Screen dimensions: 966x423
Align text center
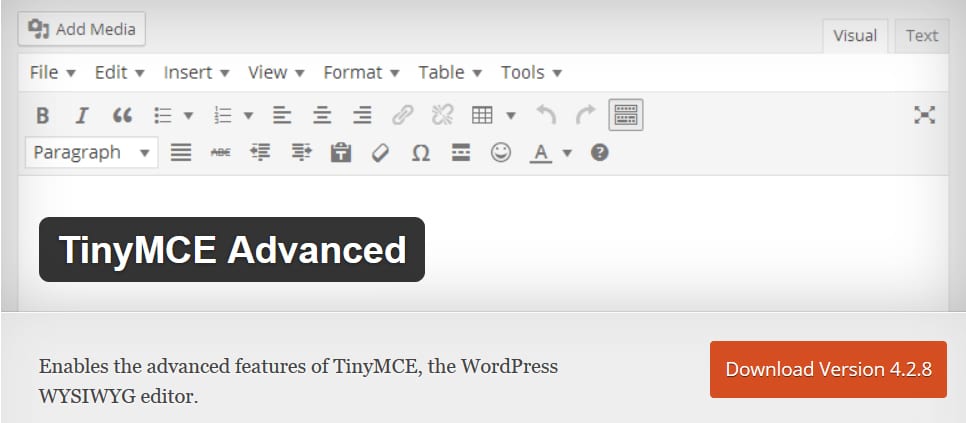click(322, 115)
